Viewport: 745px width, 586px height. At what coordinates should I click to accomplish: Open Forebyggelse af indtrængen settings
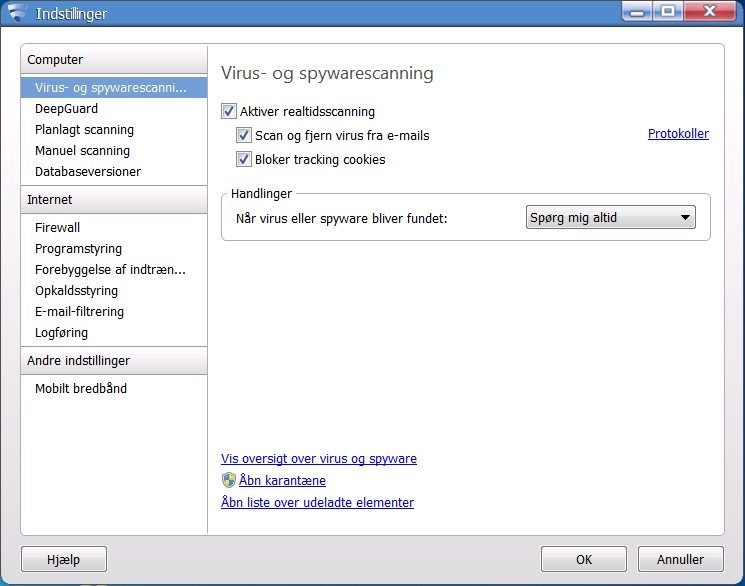point(114,269)
